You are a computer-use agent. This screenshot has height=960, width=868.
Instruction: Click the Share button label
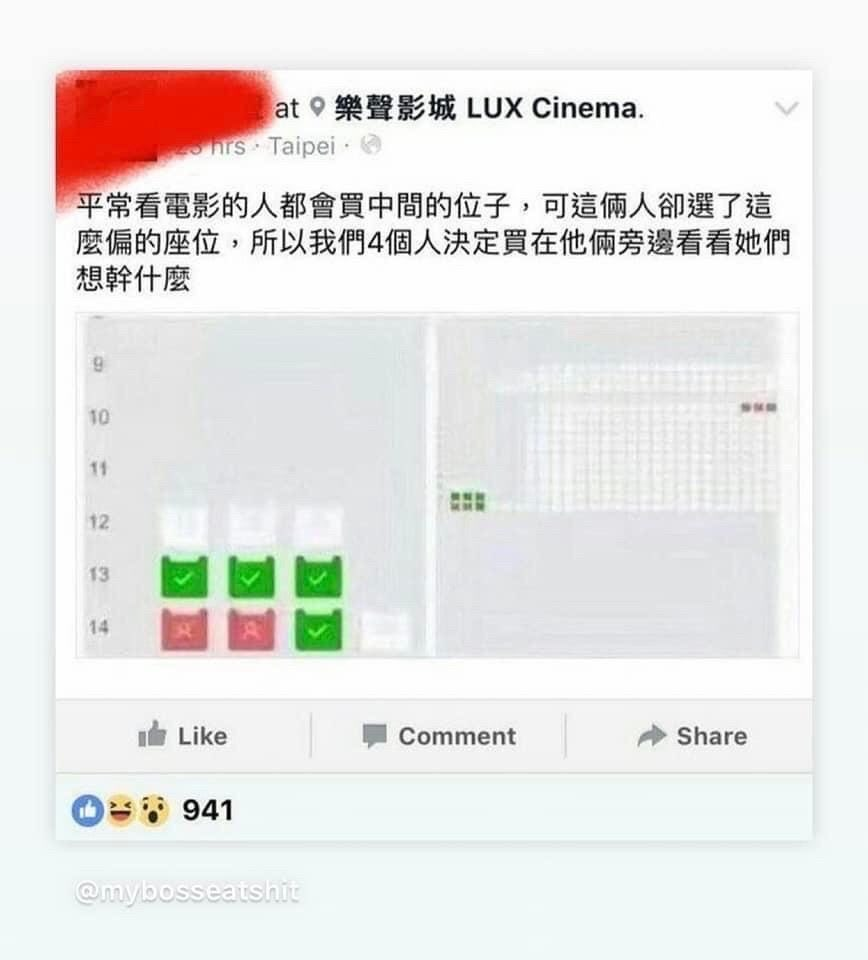pos(712,736)
